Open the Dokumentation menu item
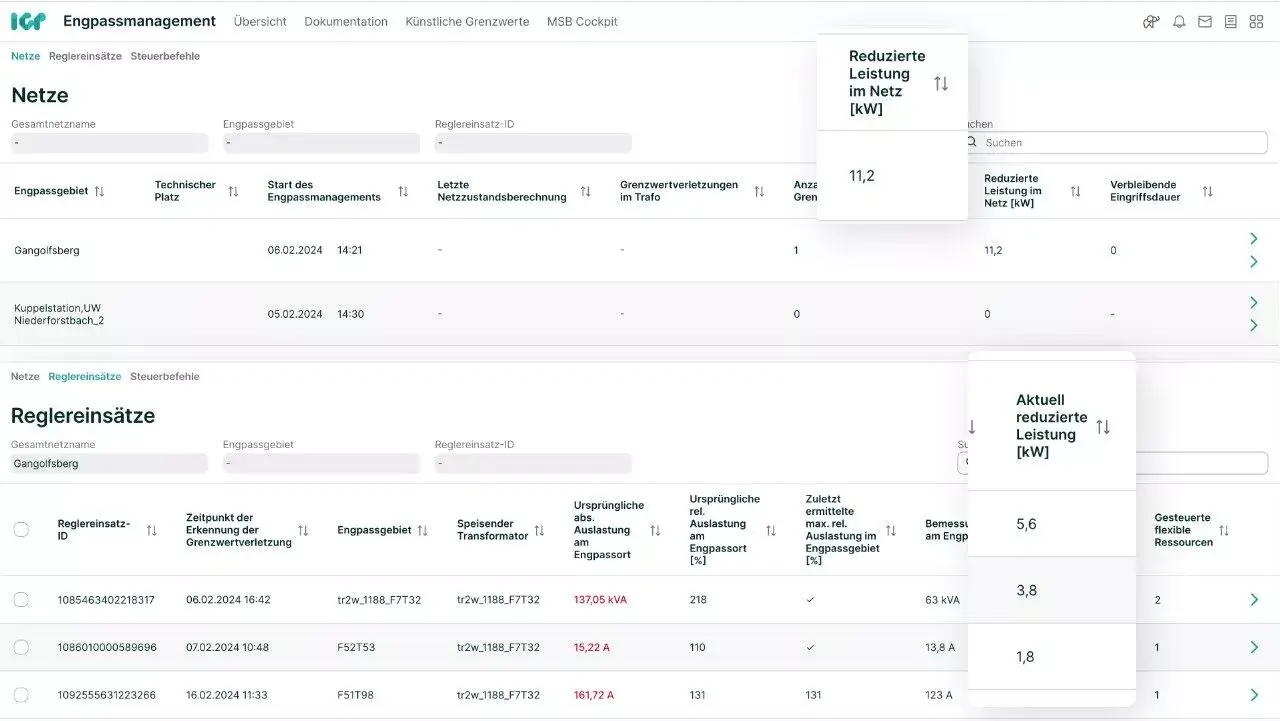This screenshot has width=1280, height=721. [346, 22]
